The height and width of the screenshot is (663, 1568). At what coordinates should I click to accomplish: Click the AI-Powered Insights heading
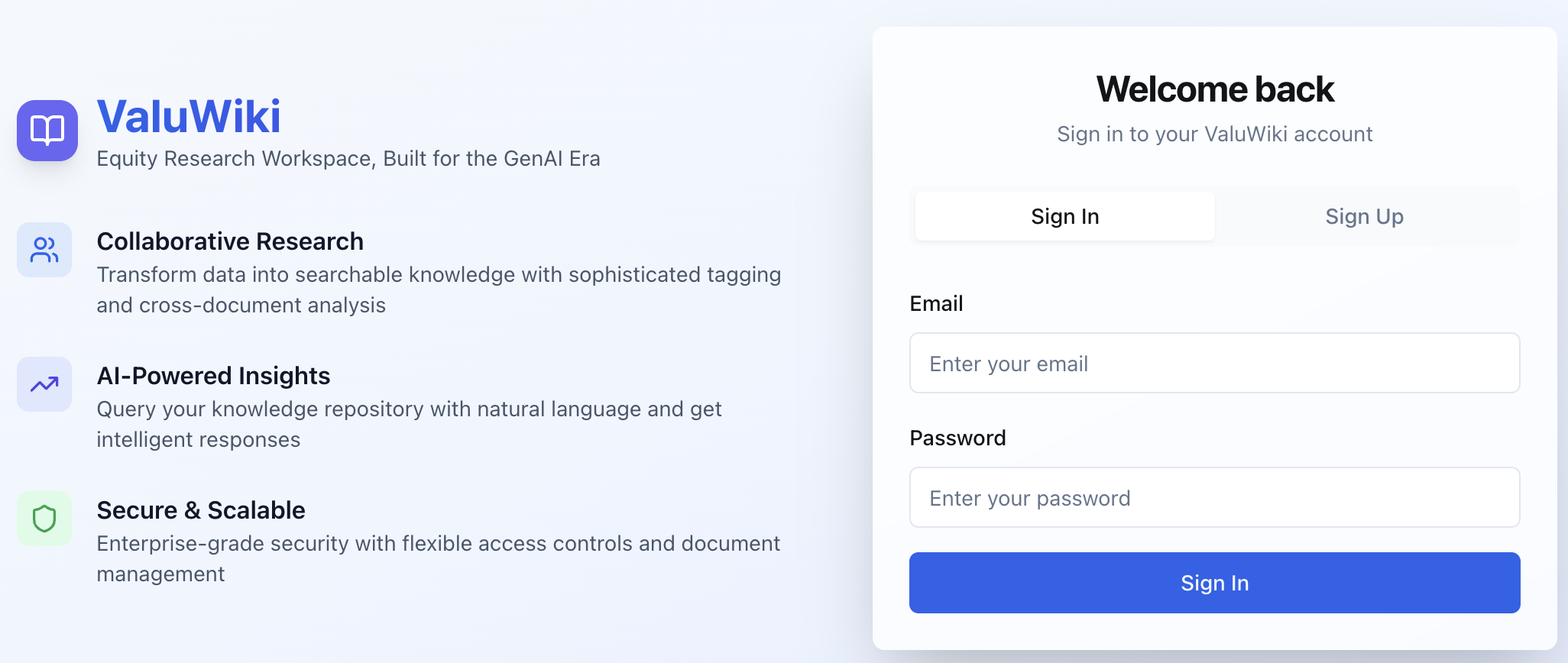213,376
